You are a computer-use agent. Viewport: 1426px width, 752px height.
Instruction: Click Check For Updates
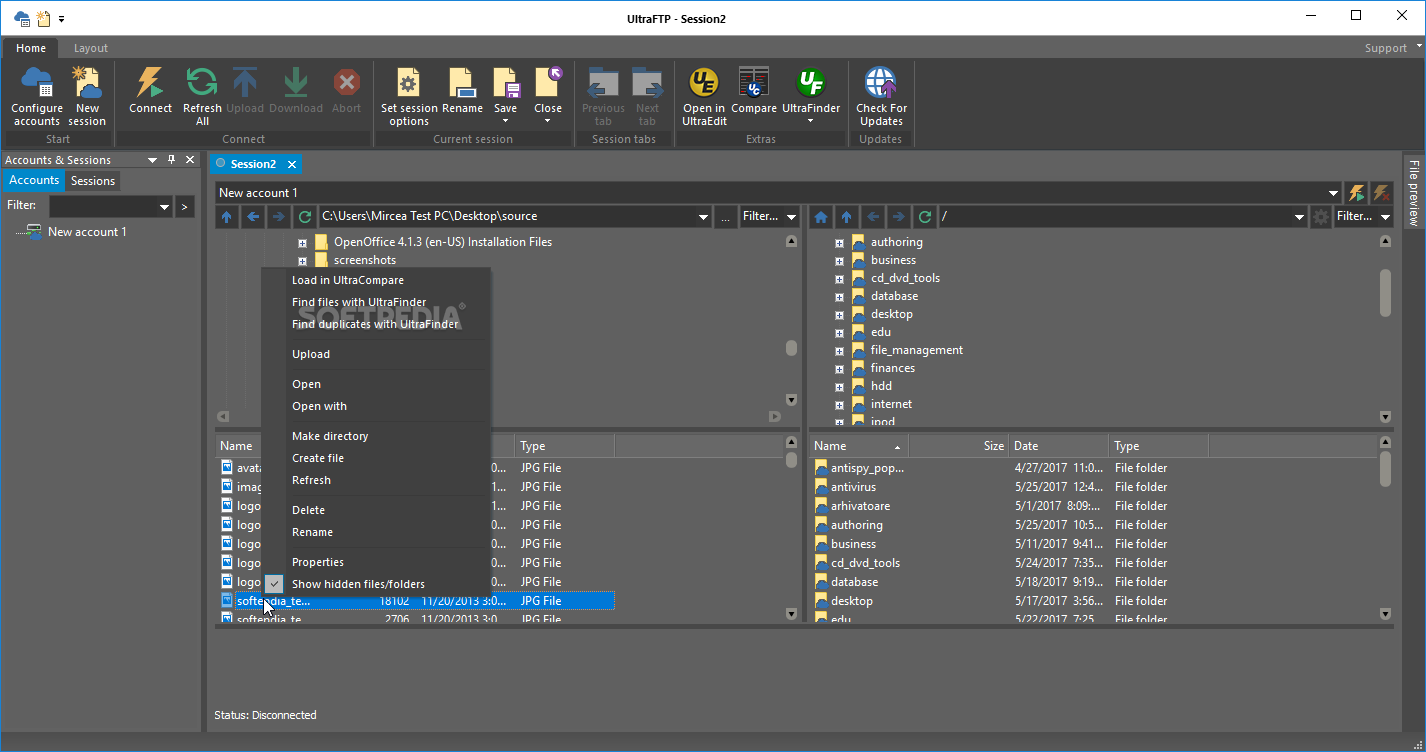[881, 96]
